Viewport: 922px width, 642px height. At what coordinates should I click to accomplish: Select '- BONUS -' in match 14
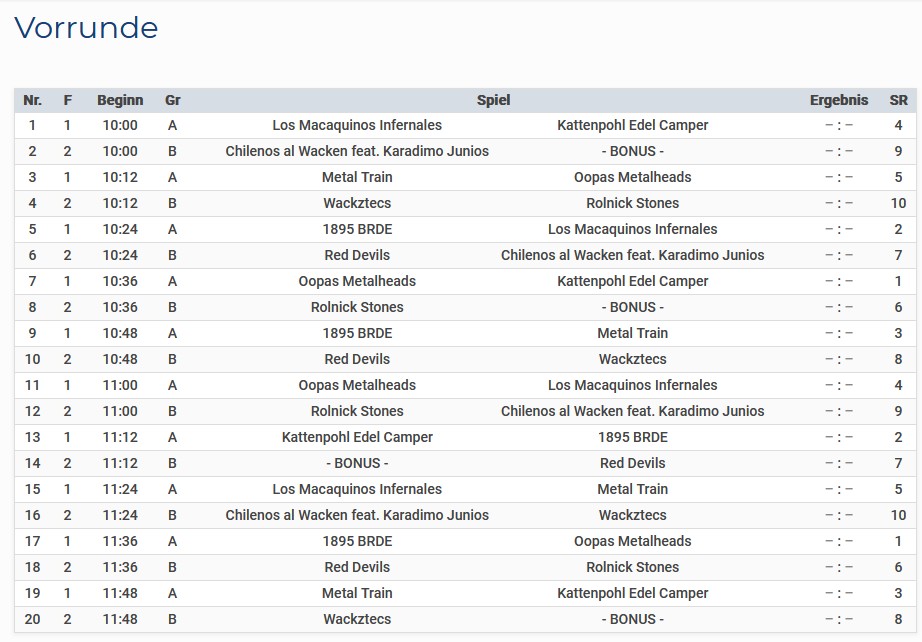tap(357, 463)
